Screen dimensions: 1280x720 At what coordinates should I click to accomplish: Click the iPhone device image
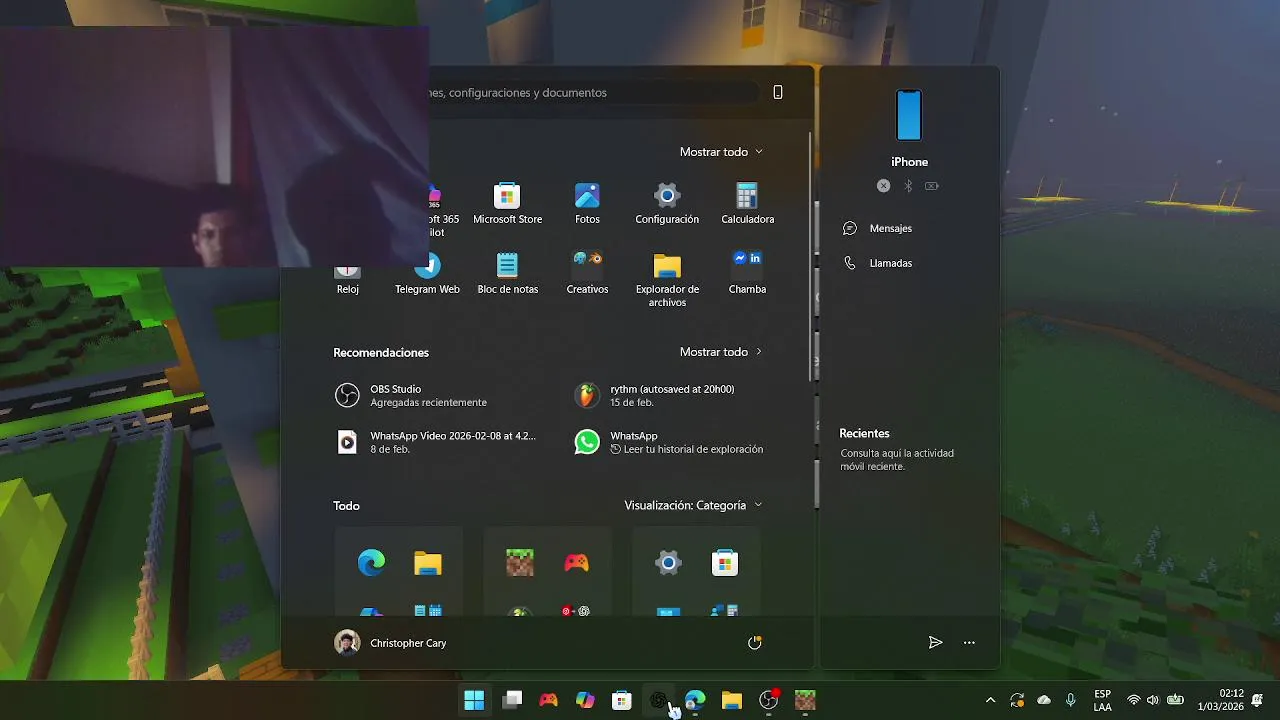[x=909, y=115]
